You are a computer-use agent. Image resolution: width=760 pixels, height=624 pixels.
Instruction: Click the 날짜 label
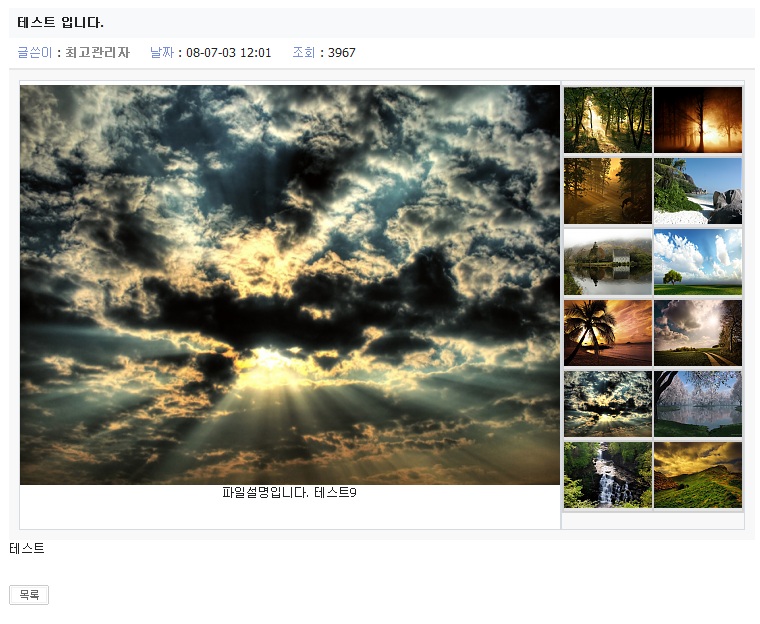click(x=162, y=52)
